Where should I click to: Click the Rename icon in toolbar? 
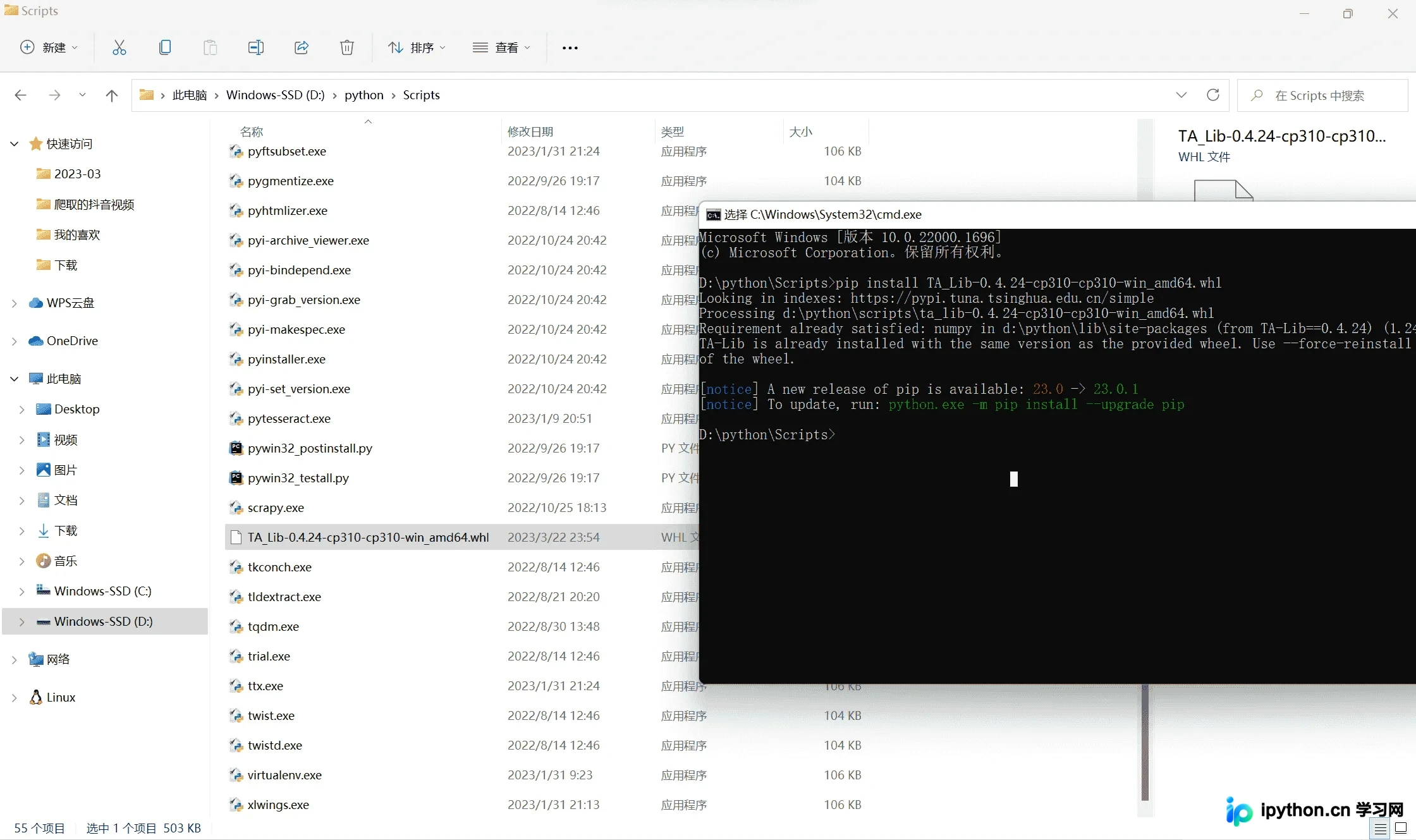coord(255,47)
